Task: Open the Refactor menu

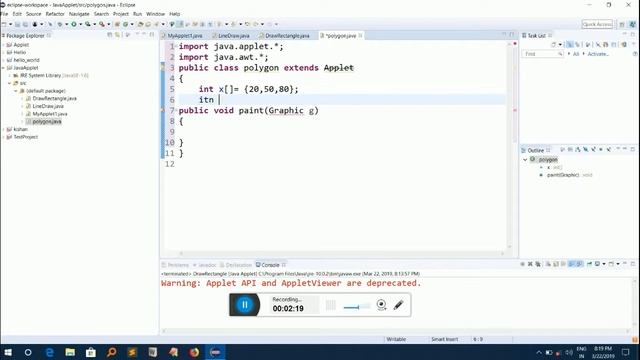Action: coord(55,14)
